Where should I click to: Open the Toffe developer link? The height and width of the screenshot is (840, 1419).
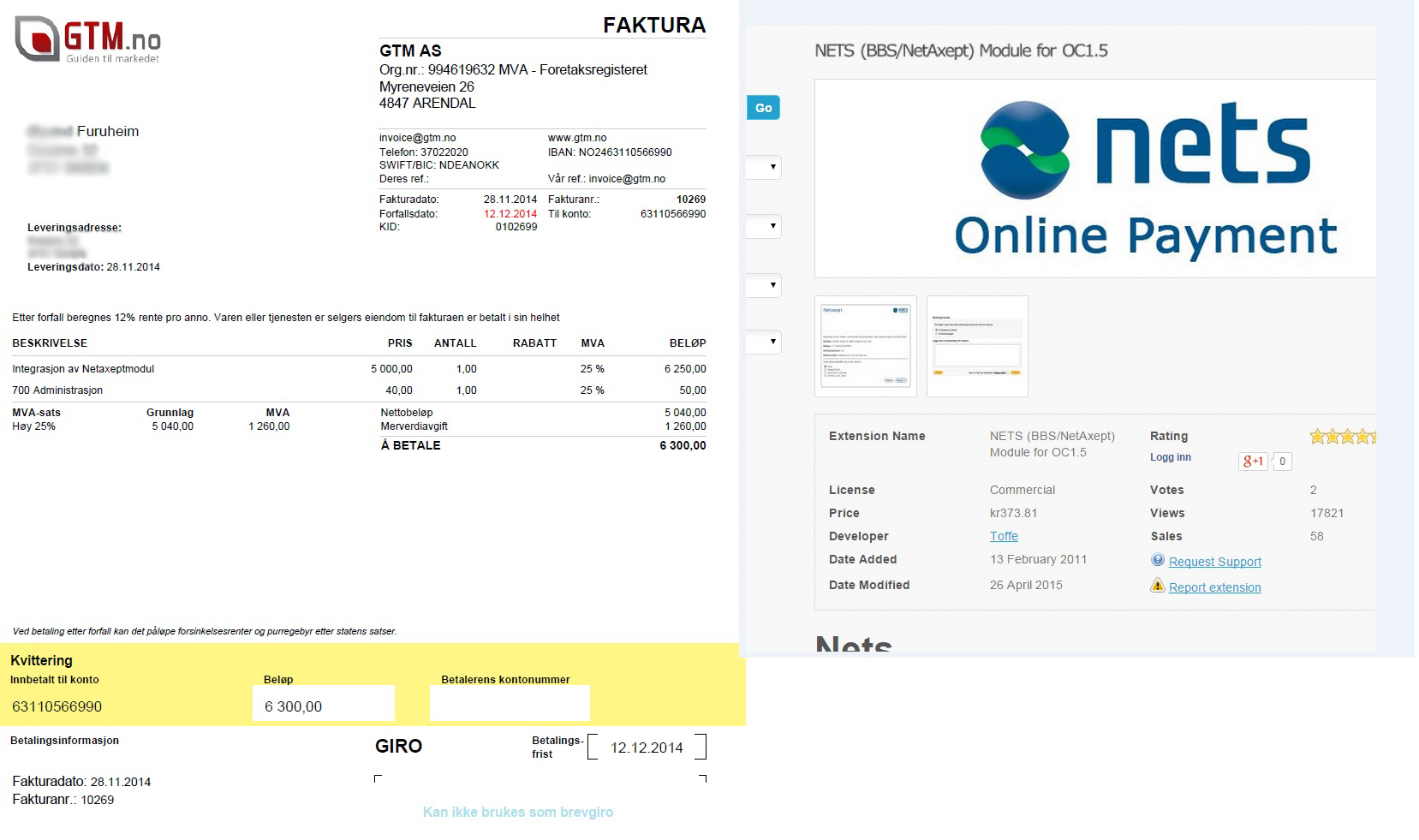click(x=1004, y=536)
